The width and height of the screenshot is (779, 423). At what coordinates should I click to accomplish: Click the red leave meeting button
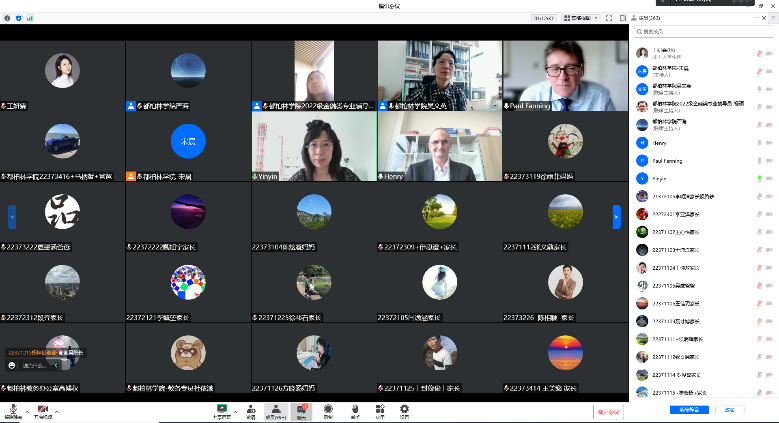tap(608, 411)
